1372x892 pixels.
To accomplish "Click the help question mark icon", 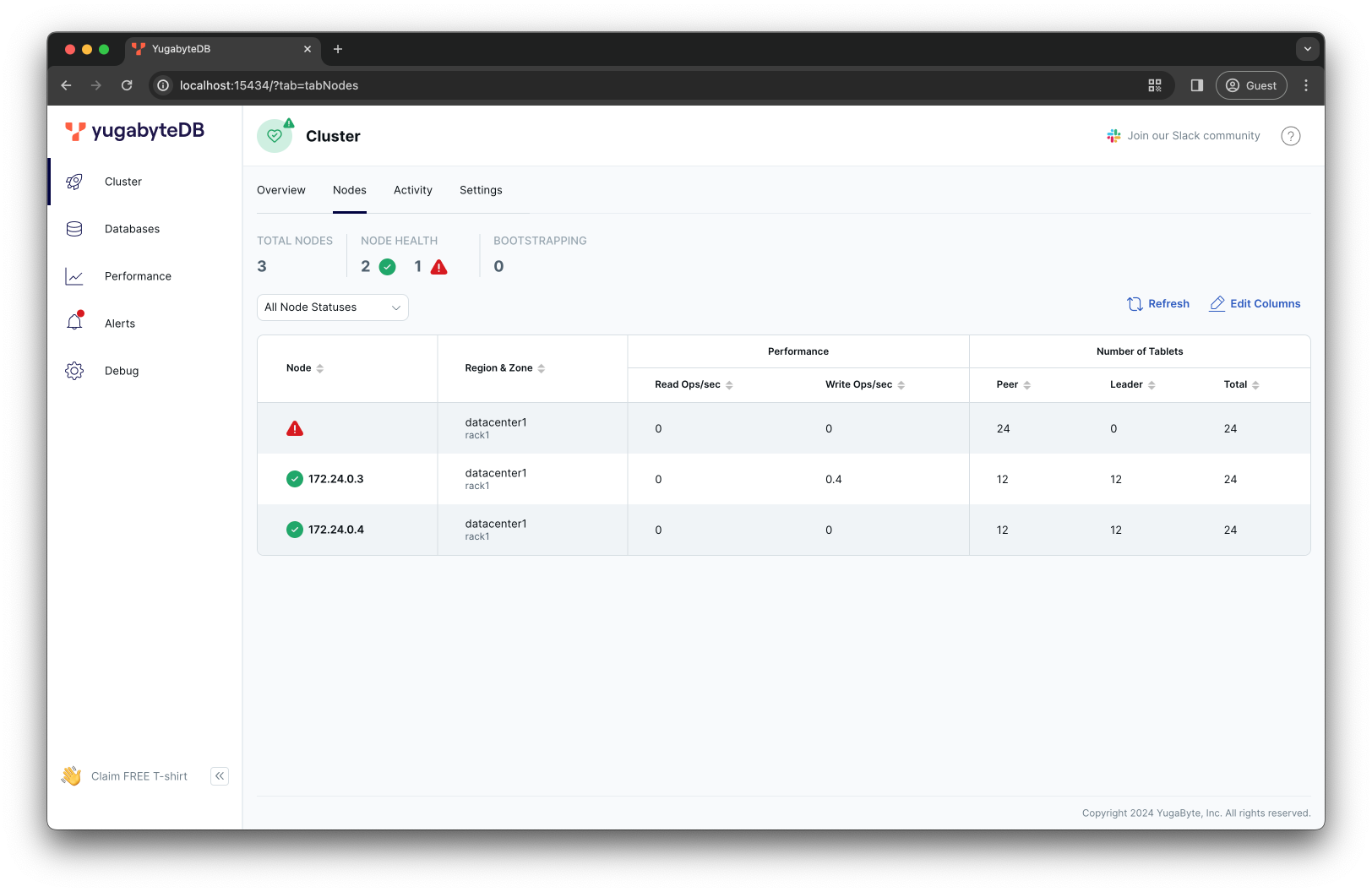I will [1290, 136].
